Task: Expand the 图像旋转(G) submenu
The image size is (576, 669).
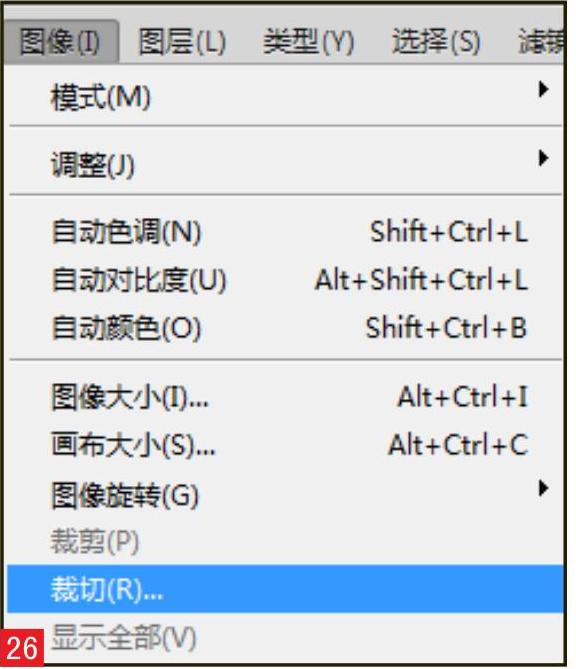Action: 285,495
